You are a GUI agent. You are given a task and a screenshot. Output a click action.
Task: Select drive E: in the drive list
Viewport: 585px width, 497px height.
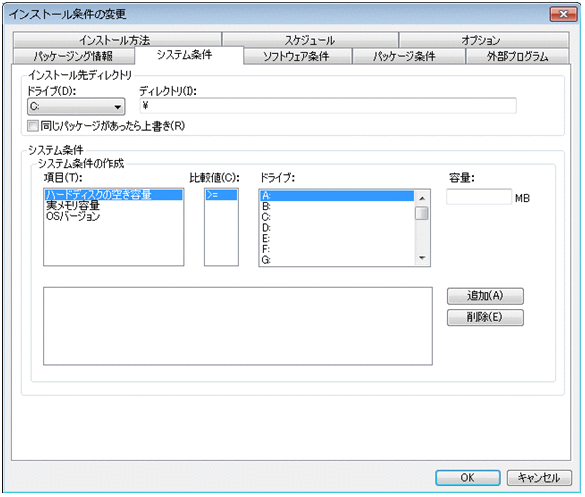pos(337,238)
